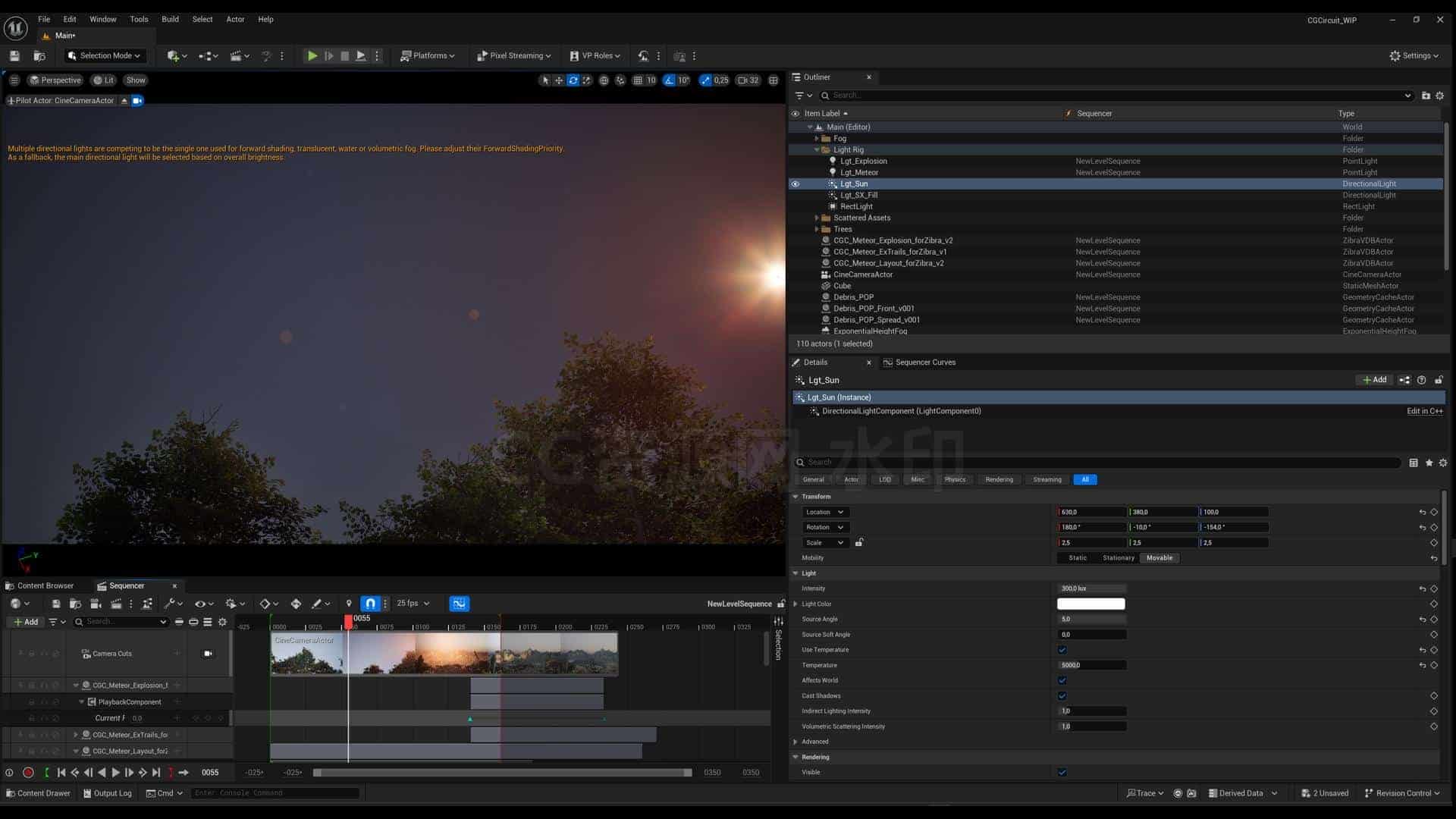
Task: Open property matrix grid icon in Details
Action: point(1414,463)
